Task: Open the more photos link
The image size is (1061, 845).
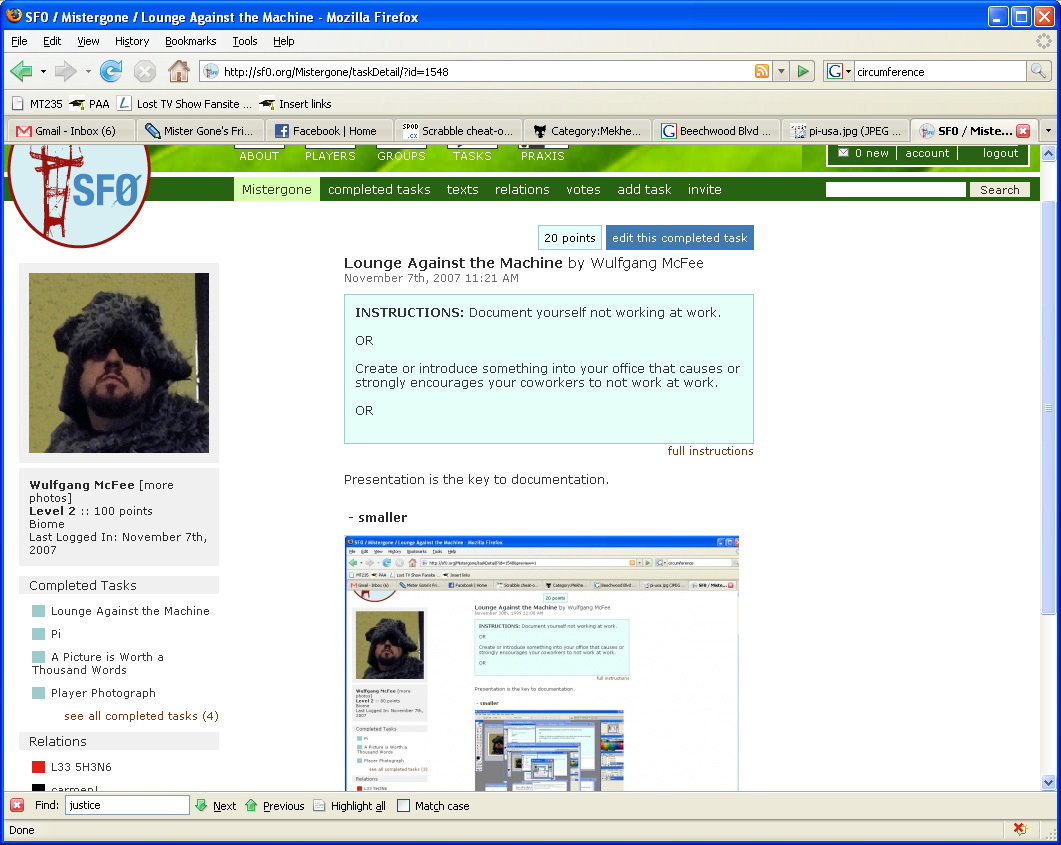Action: (x=101, y=491)
